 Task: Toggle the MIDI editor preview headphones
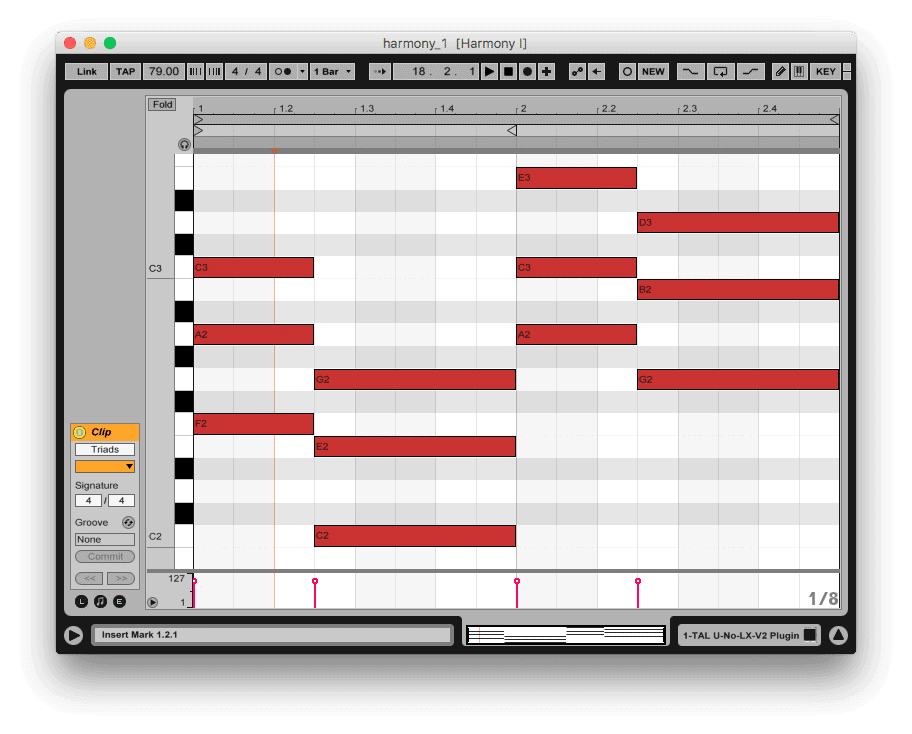click(184, 145)
